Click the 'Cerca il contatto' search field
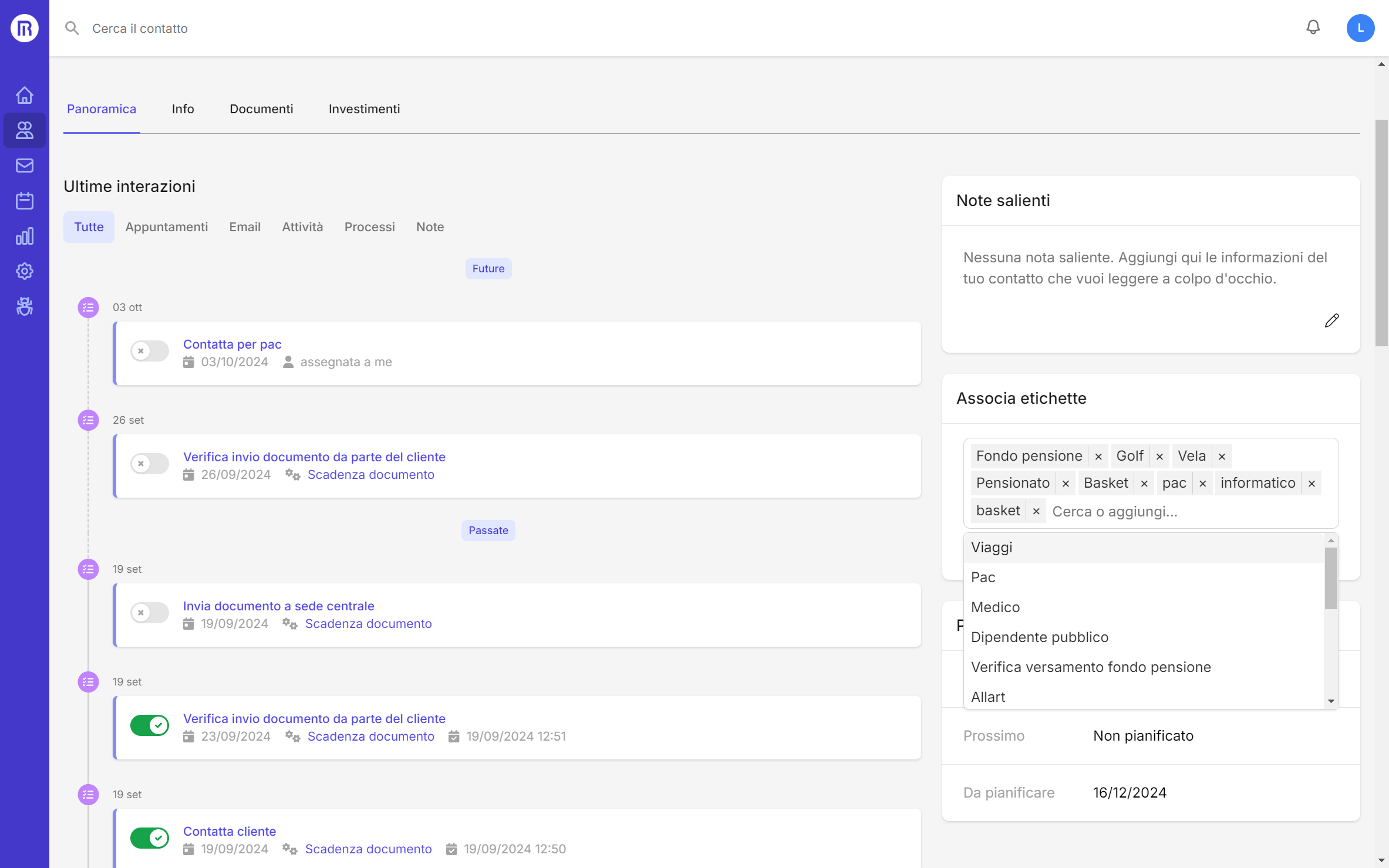The height and width of the screenshot is (868, 1389). click(x=139, y=28)
